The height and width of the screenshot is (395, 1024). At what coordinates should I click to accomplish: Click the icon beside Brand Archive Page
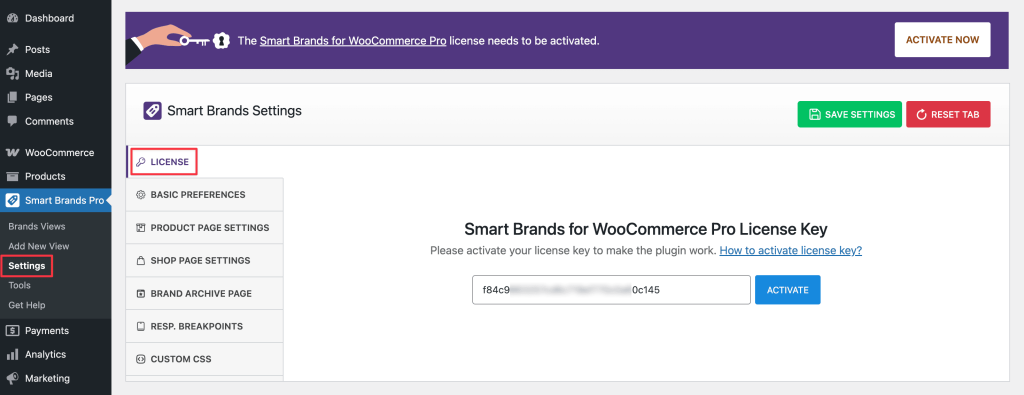140,294
